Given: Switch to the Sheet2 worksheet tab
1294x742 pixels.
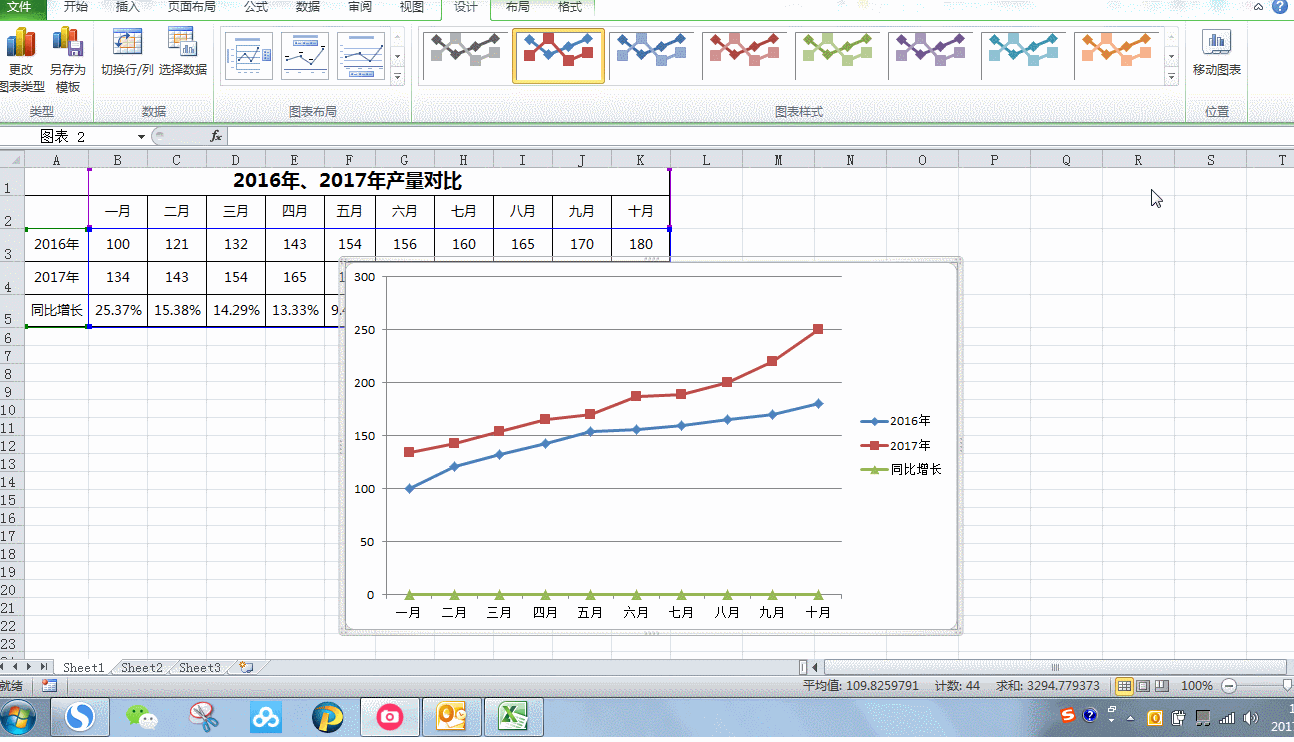Looking at the screenshot, I should click(142, 667).
